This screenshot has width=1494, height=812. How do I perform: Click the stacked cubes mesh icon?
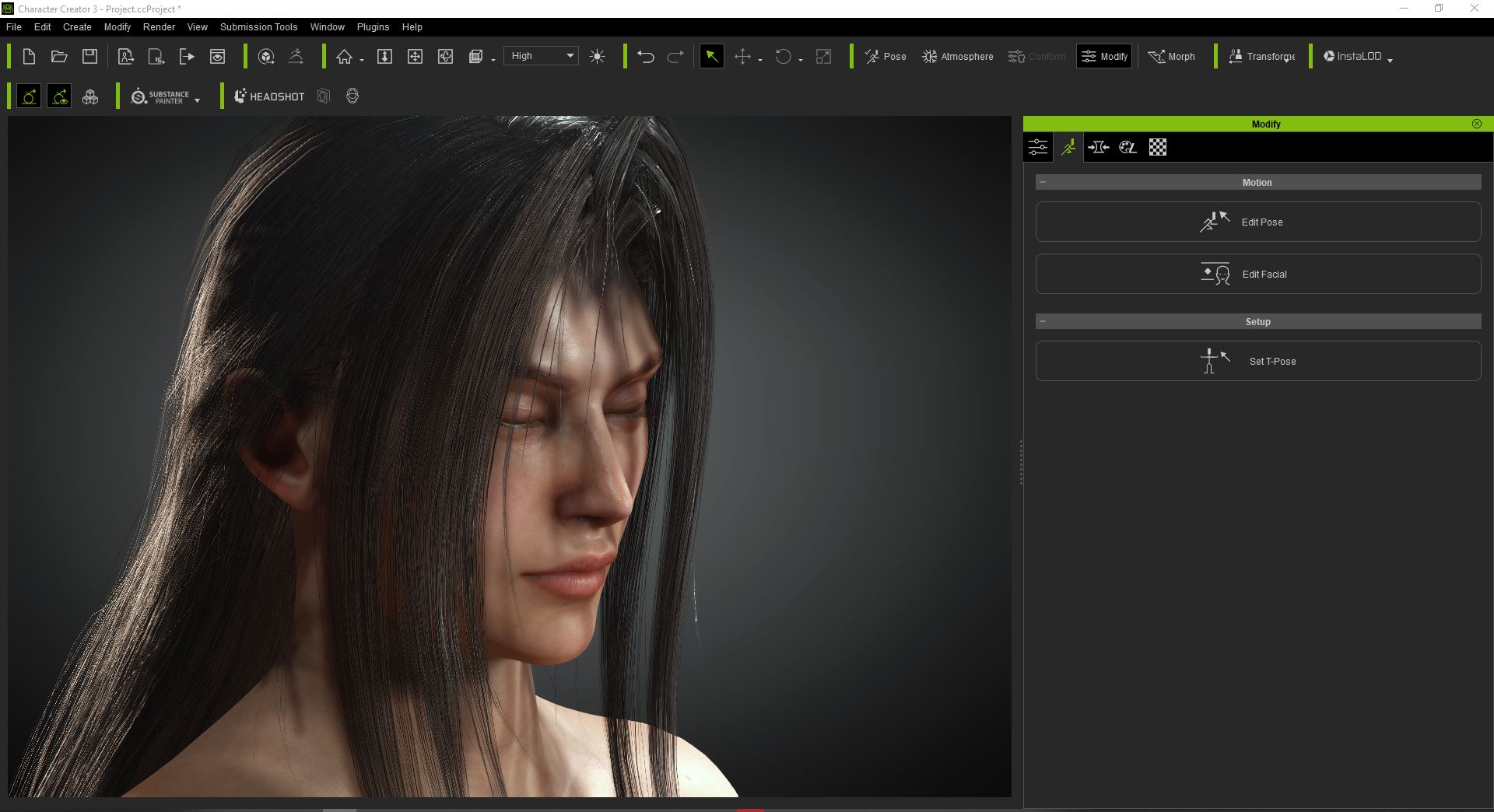(90, 96)
